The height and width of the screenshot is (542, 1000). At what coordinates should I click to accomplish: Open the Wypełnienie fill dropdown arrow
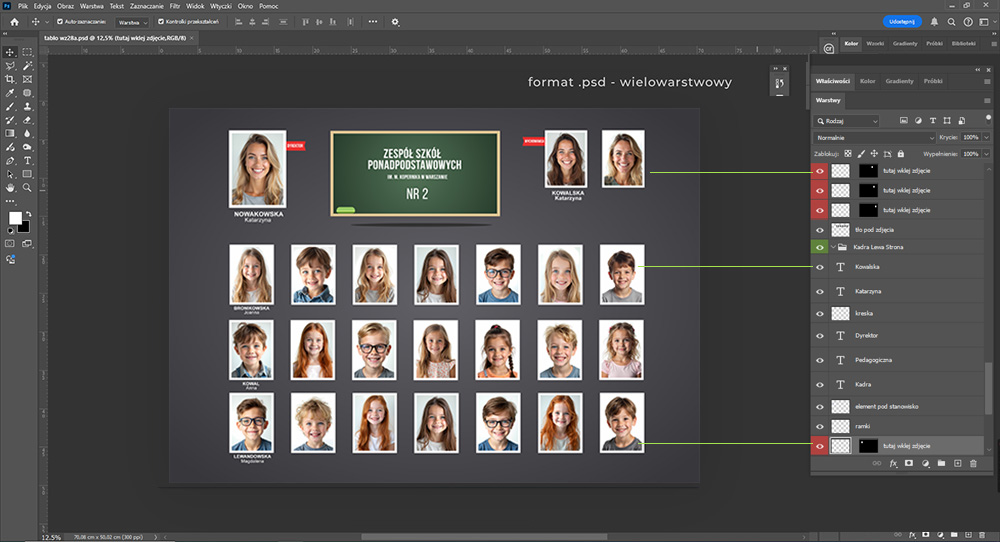pyautogui.click(x=987, y=154)
